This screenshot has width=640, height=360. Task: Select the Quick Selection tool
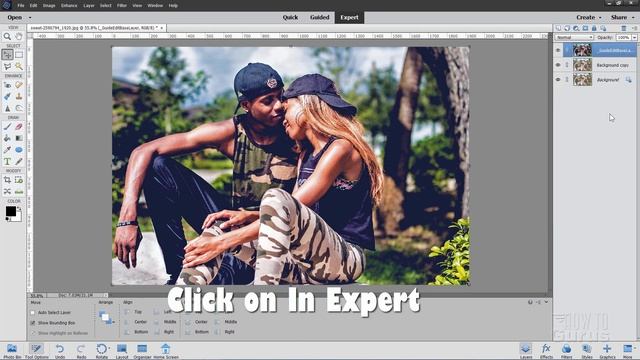tap(19, 66)
